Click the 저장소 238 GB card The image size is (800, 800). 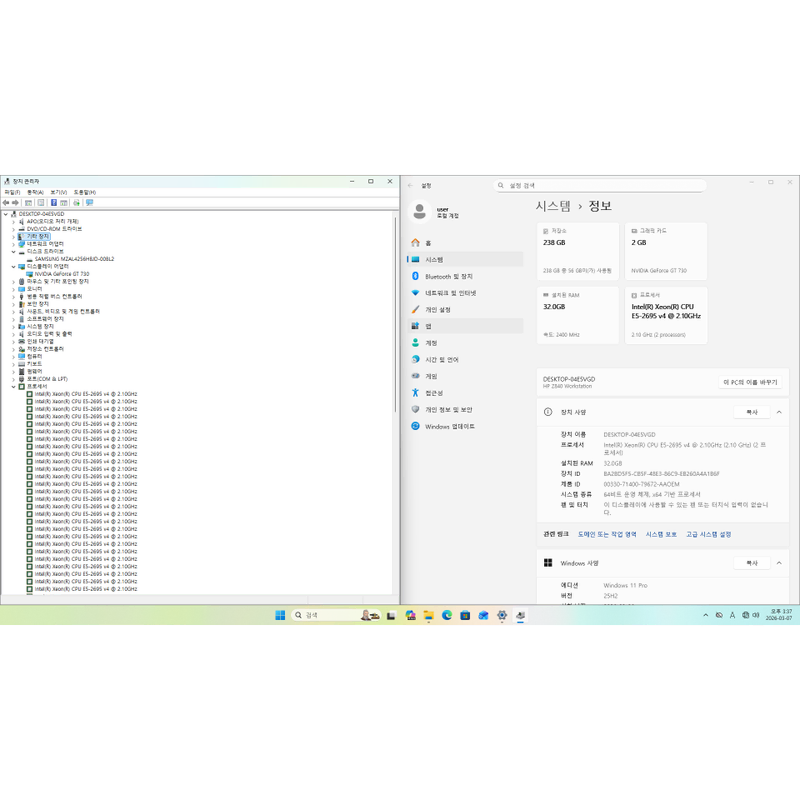[x=578, y=251]
